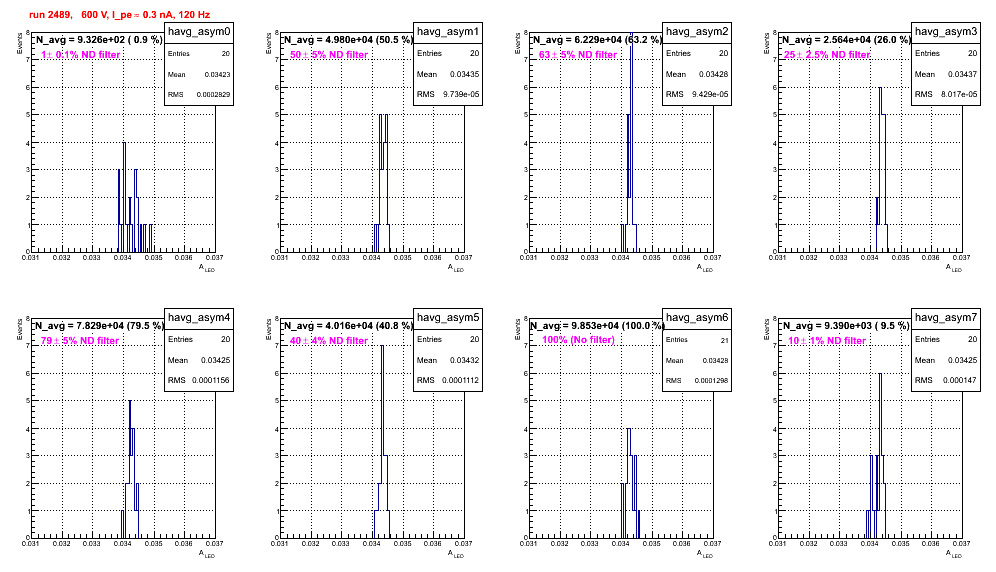Select the havg_asym3 stats box title

pyautogui.click(x=946, y=31)
